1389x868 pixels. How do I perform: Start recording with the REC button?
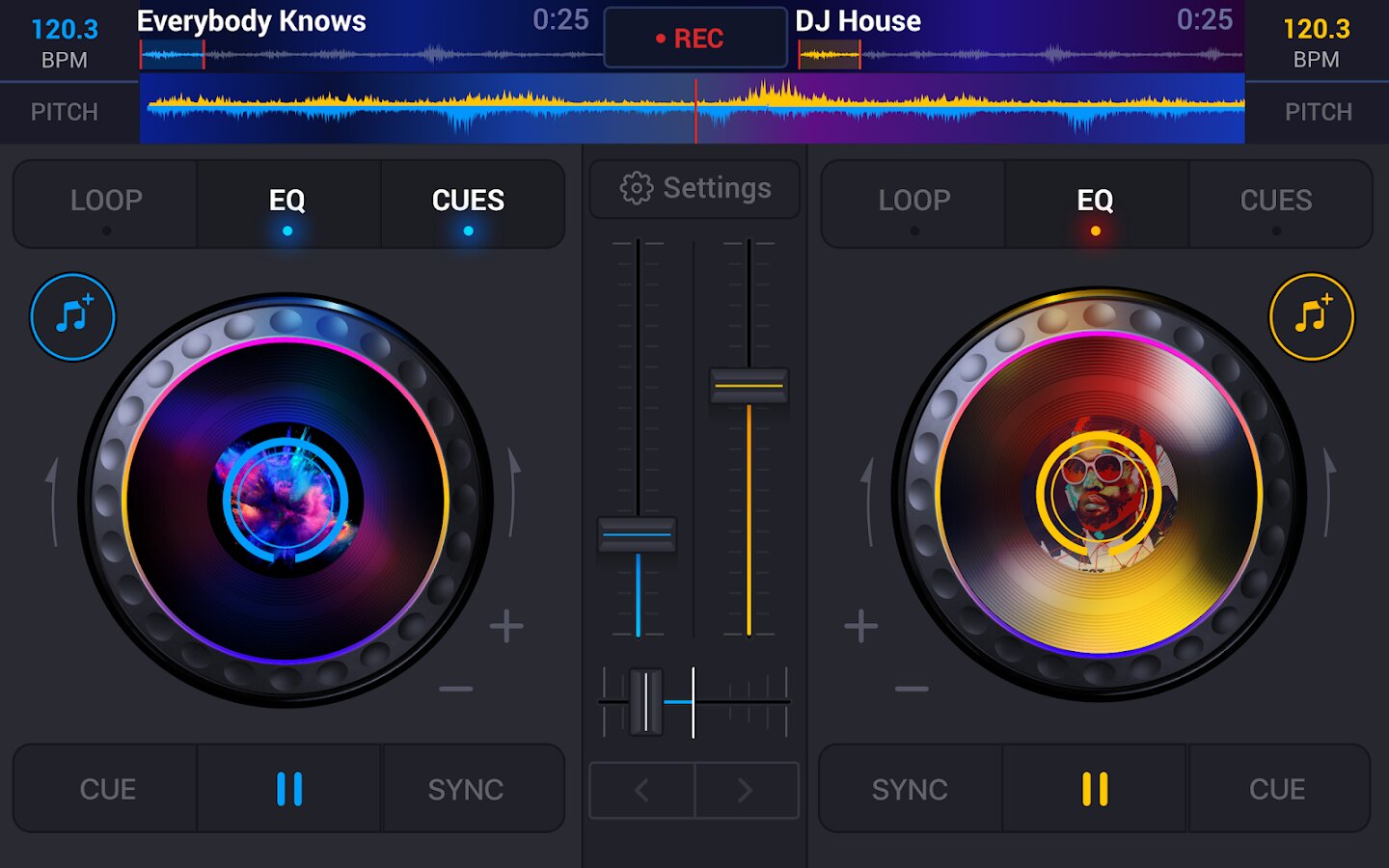(694, 39)
